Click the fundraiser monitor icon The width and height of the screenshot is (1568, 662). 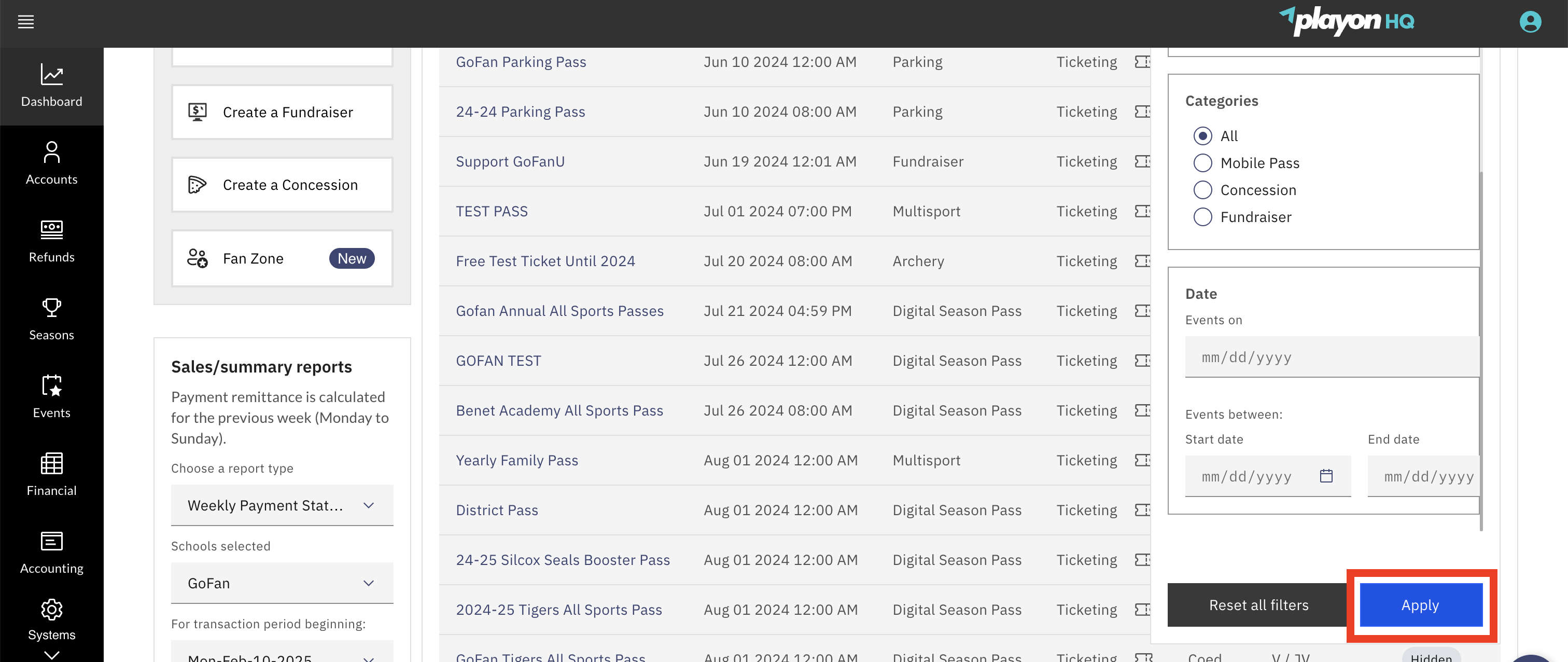click(x=197, y=113)
